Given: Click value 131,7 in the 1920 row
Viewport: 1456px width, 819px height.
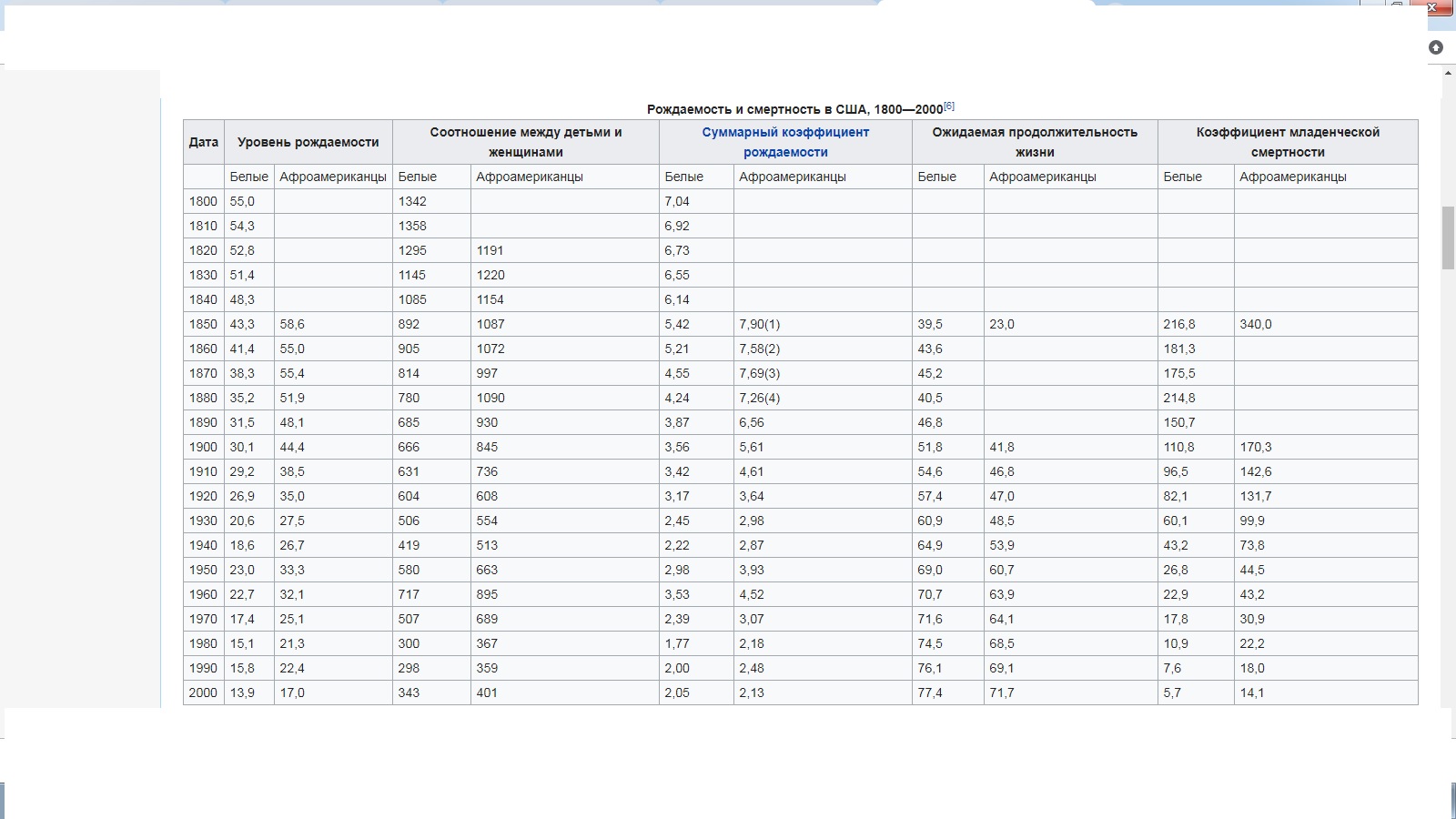Looking at the screenshot, I should pos(1256,496).
